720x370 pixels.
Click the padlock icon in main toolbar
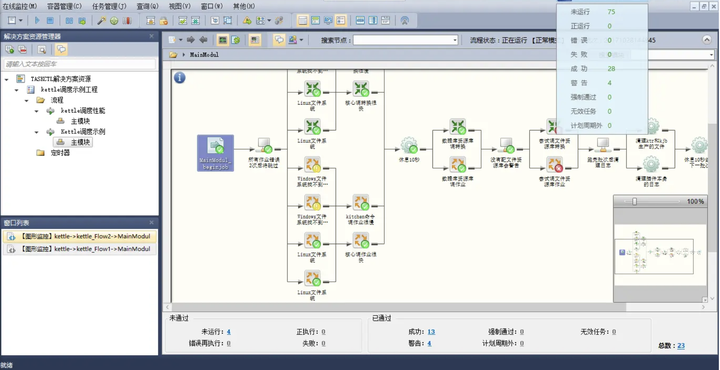coord(163,21)
